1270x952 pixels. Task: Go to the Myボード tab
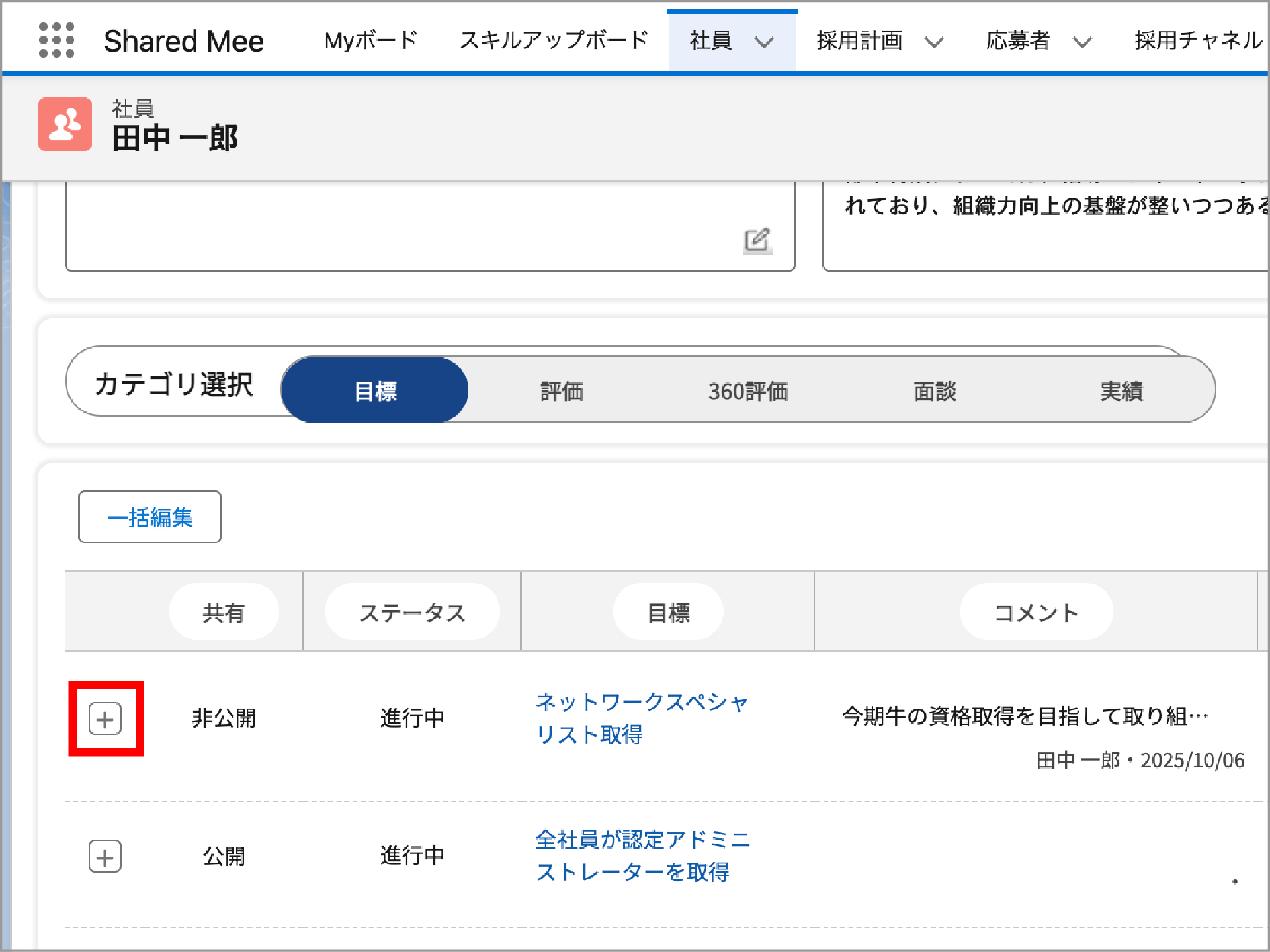coord(371,40)
